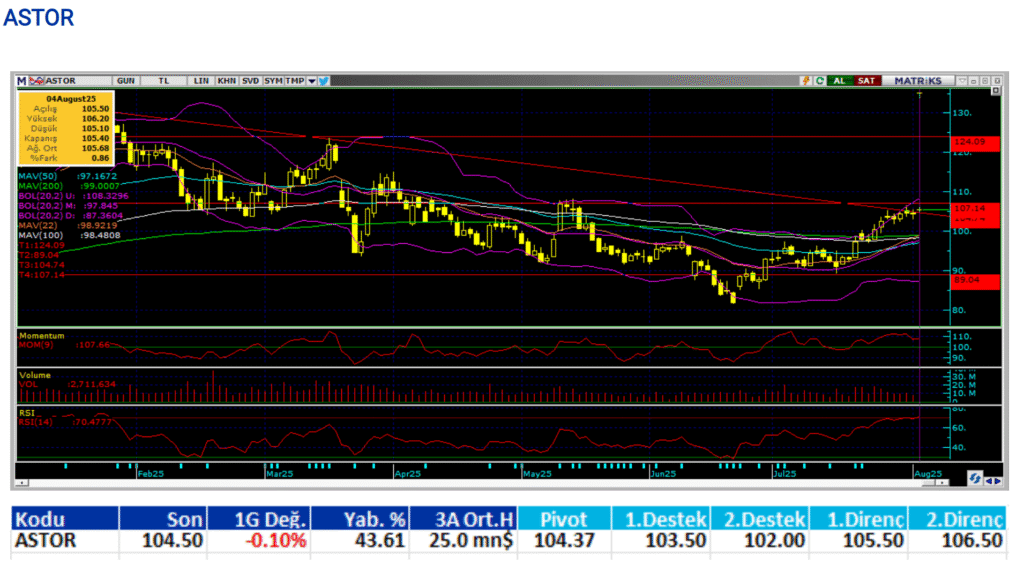
Task: Toggle the LIN scale button
Action: point(200,81)
